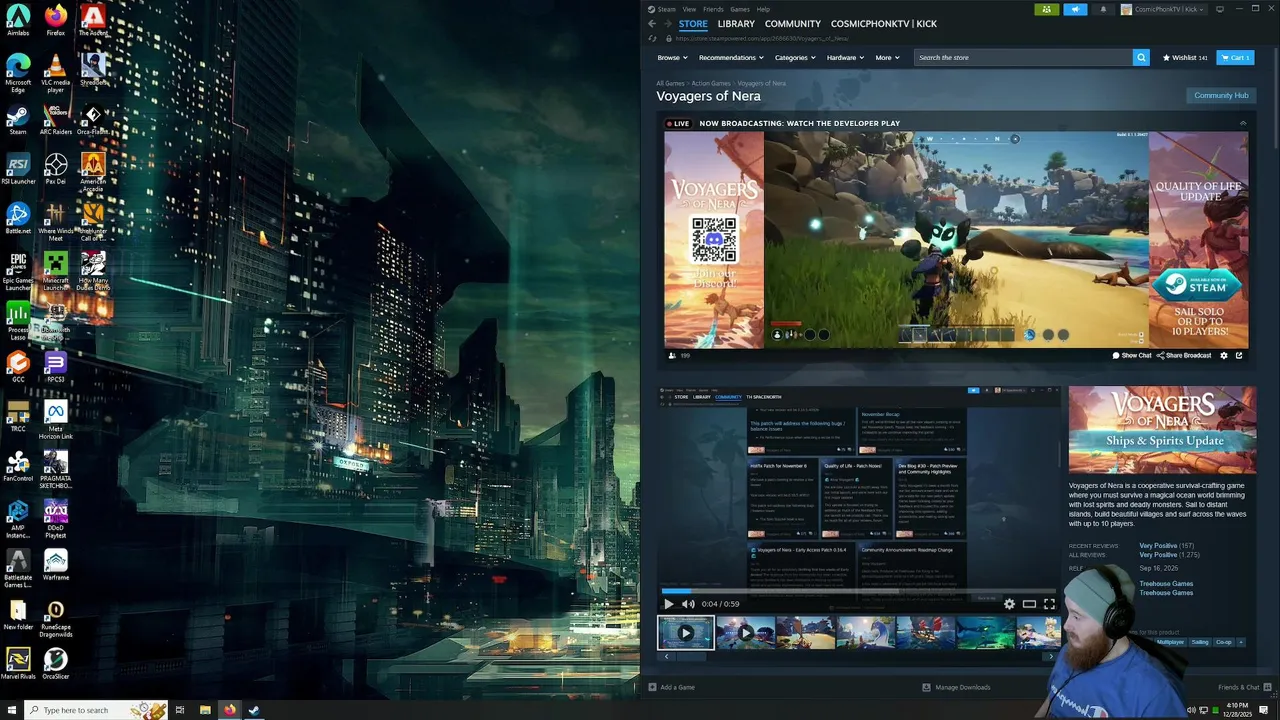Open the Games menu
The image size is (1280, 720).
coord(740,9)
